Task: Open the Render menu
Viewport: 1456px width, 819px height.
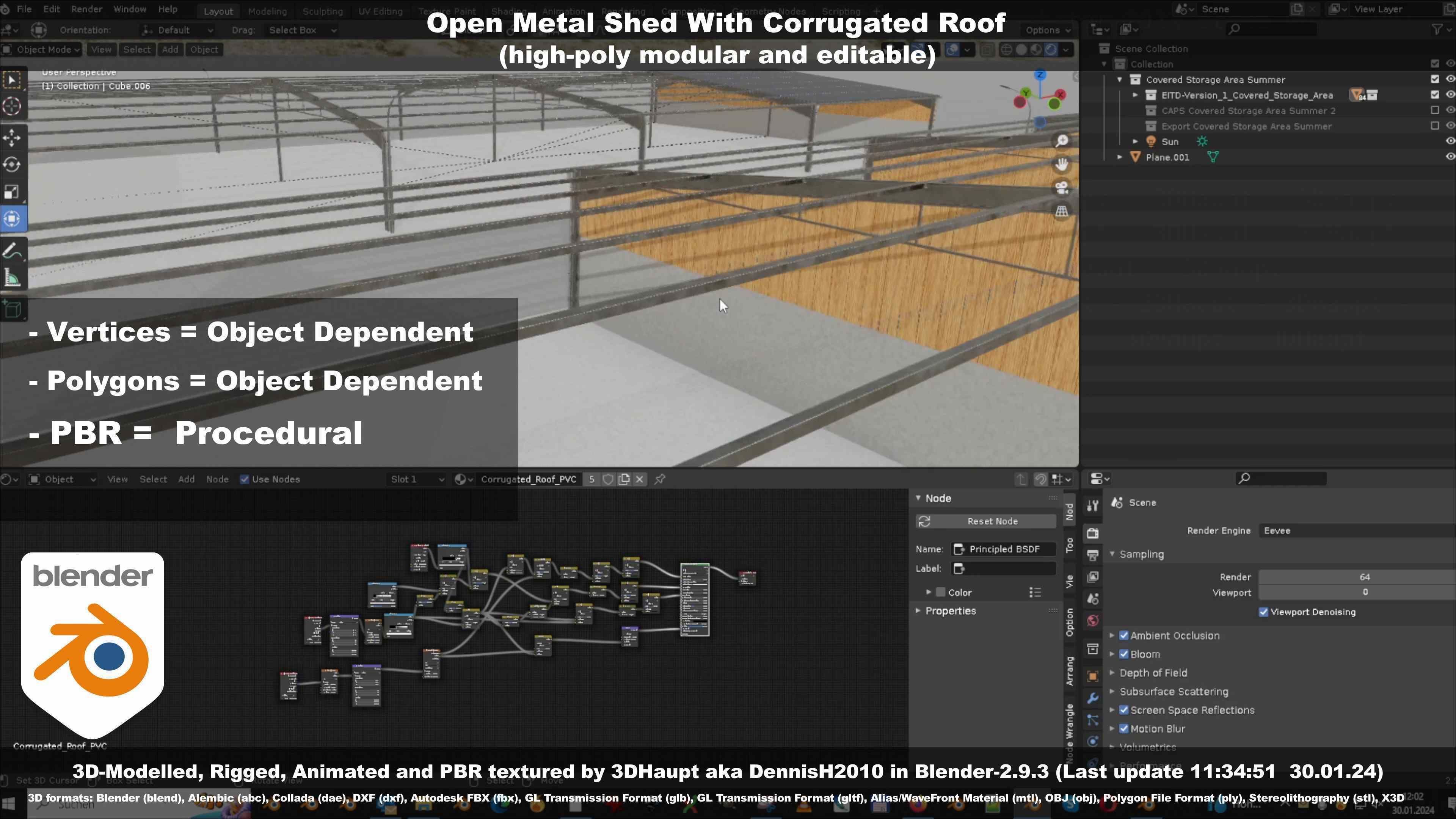Action: tap(86, 9)
